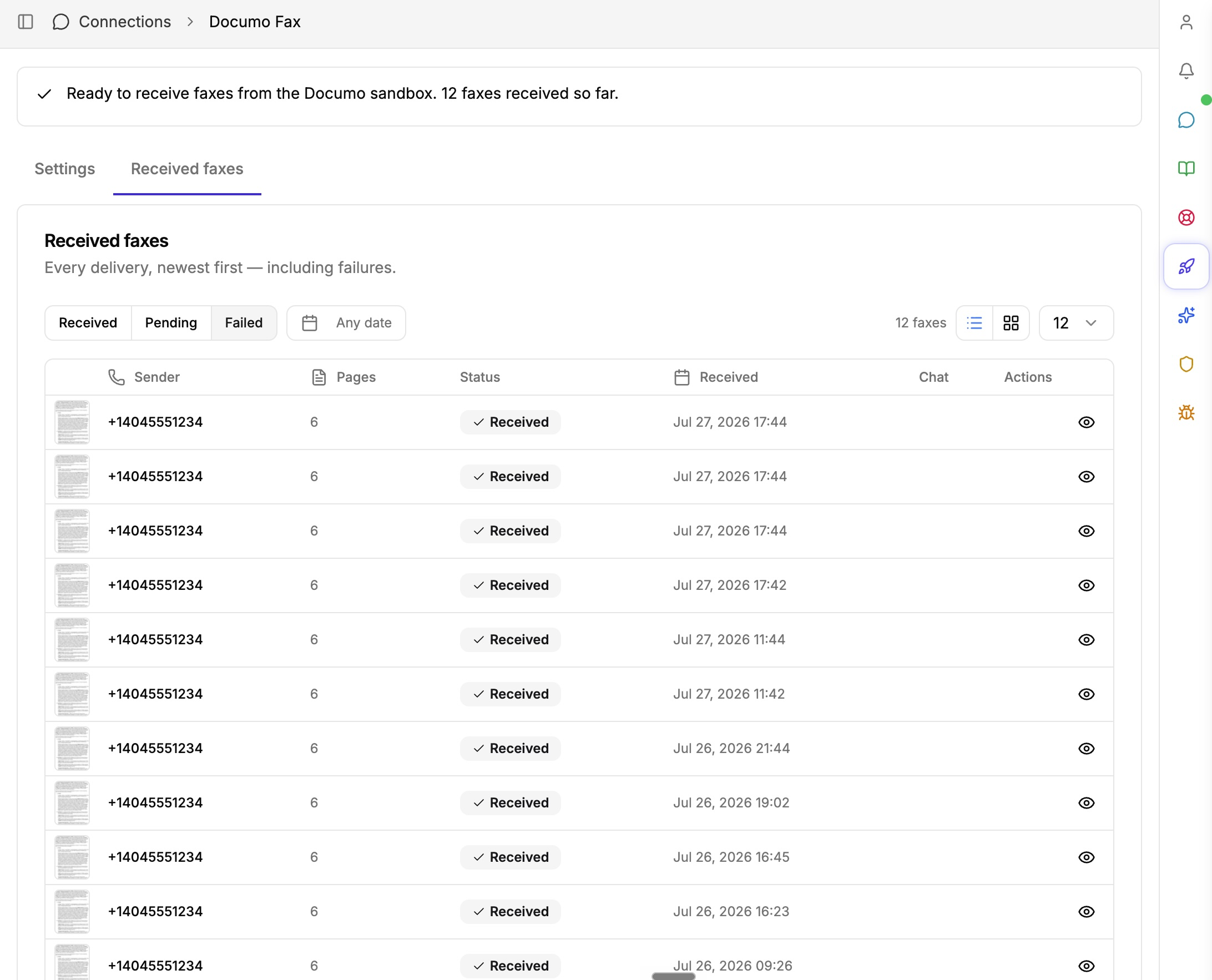The width and height of the screenshot is (1212, 980).
Task: Filter faxes by Failed status
Action: (x=244, y=323)
